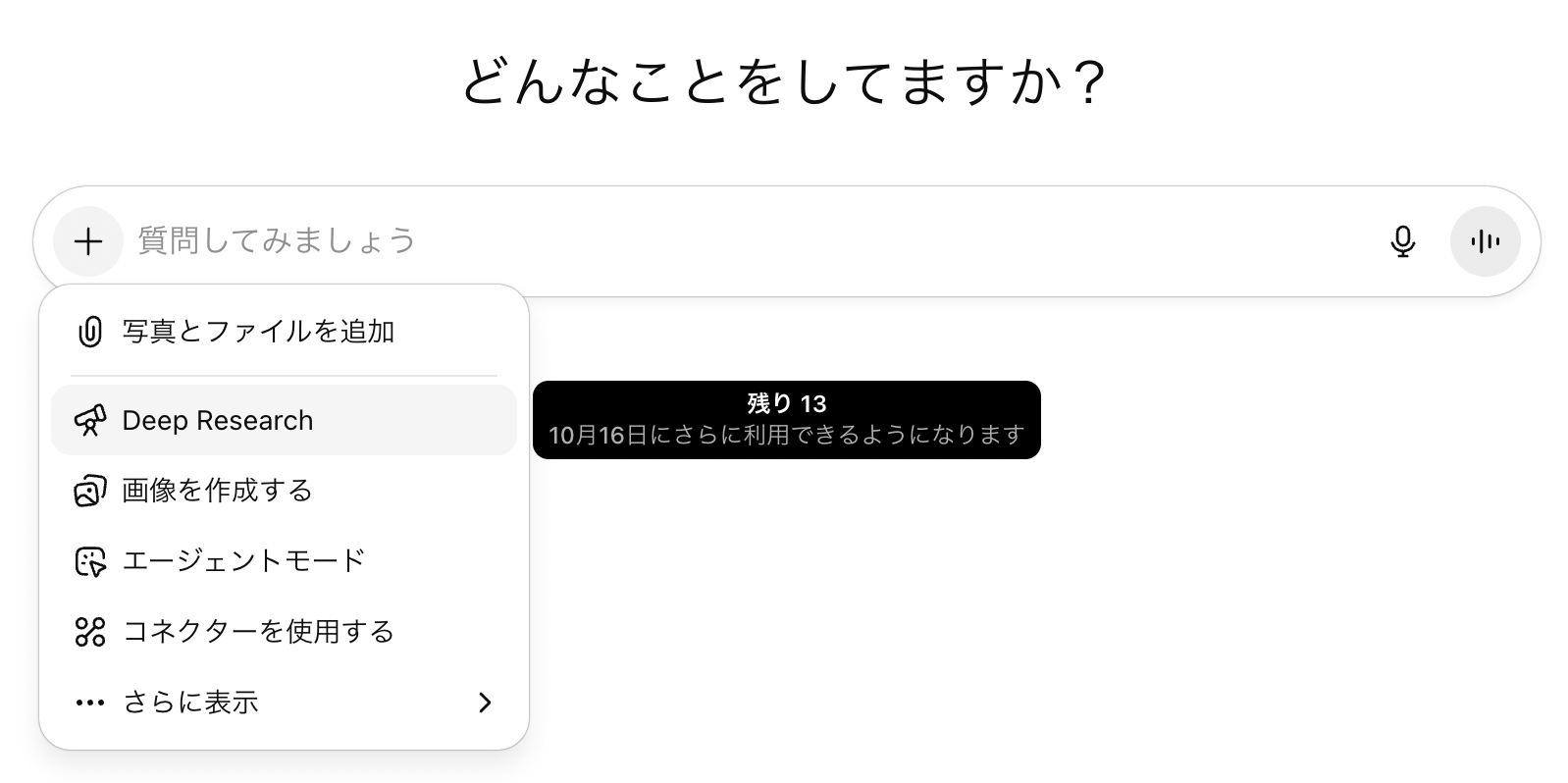
Task: Launch voice mode using the waveform icon
Action: pos(1485,241)
